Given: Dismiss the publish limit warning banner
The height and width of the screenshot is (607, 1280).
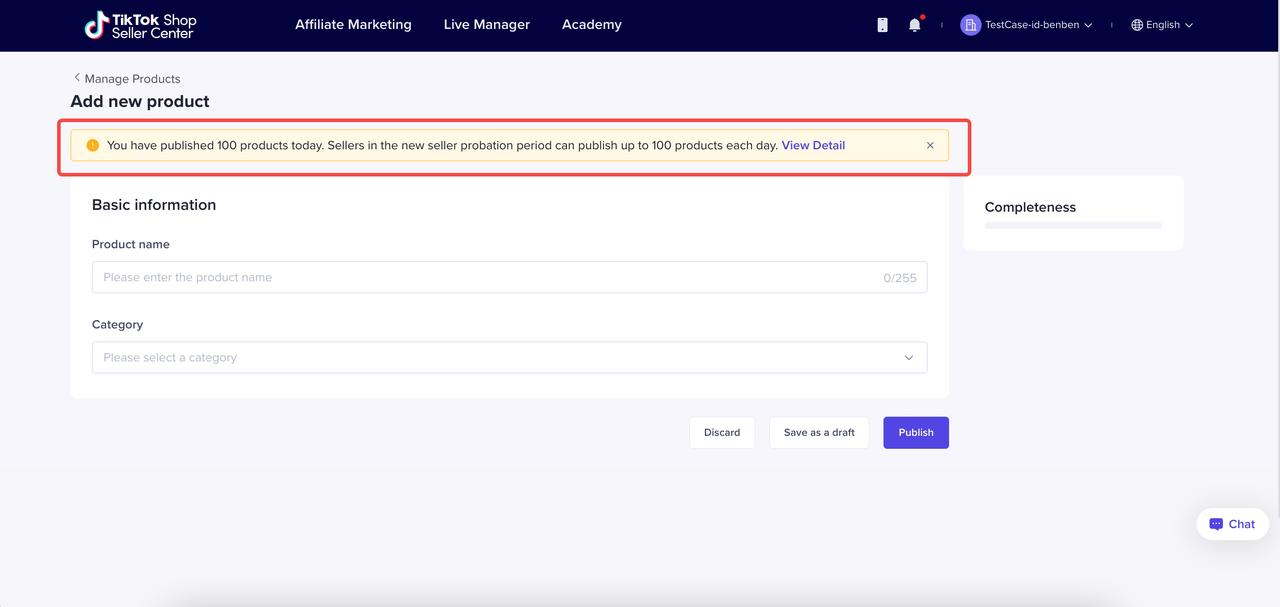Looking at the screenshot, I should 930,145.
